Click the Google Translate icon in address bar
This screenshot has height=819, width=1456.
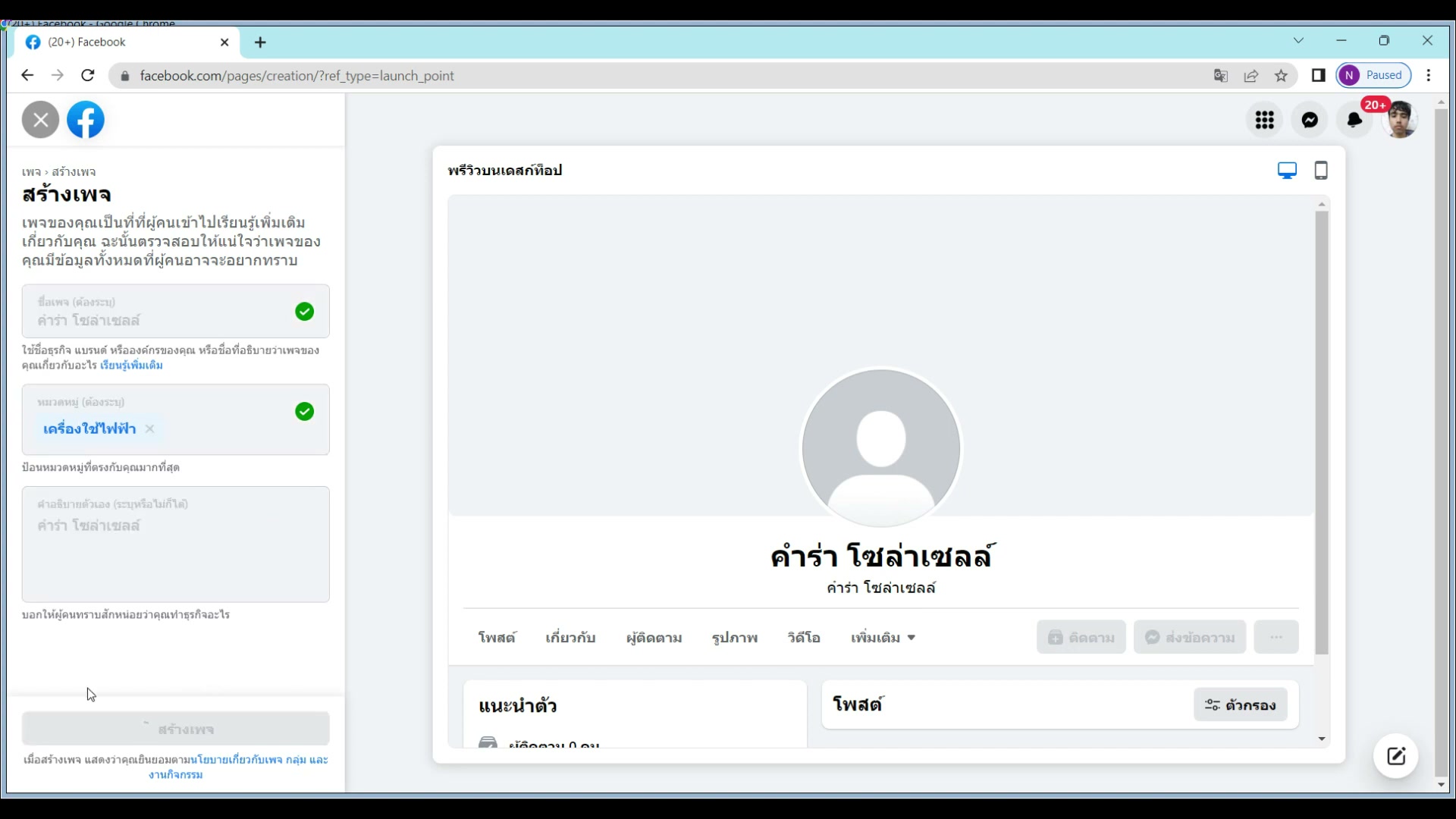point(1221,76)
